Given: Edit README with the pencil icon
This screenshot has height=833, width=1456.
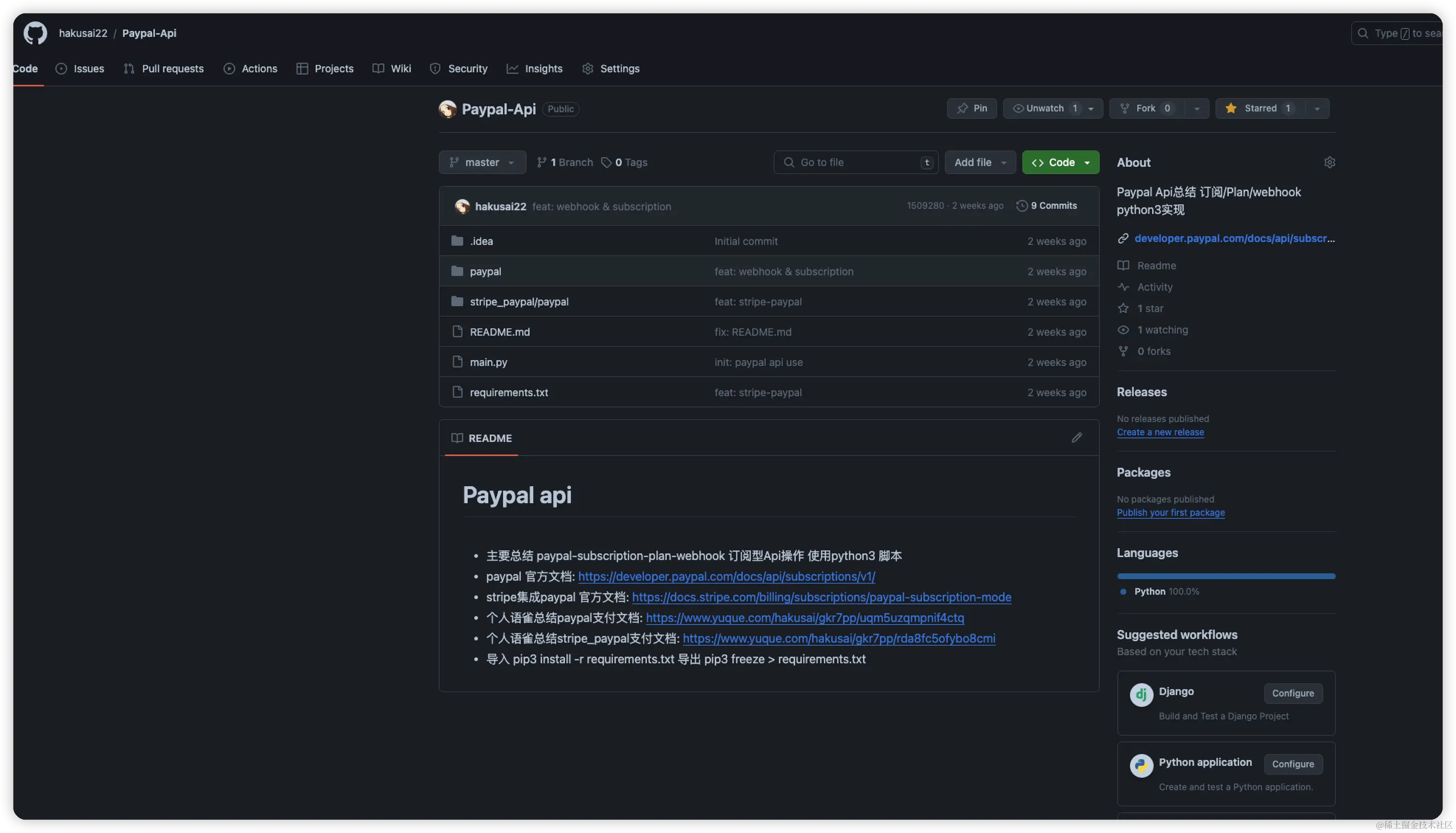Looking at the screenshot, I should coord(1076,438).
